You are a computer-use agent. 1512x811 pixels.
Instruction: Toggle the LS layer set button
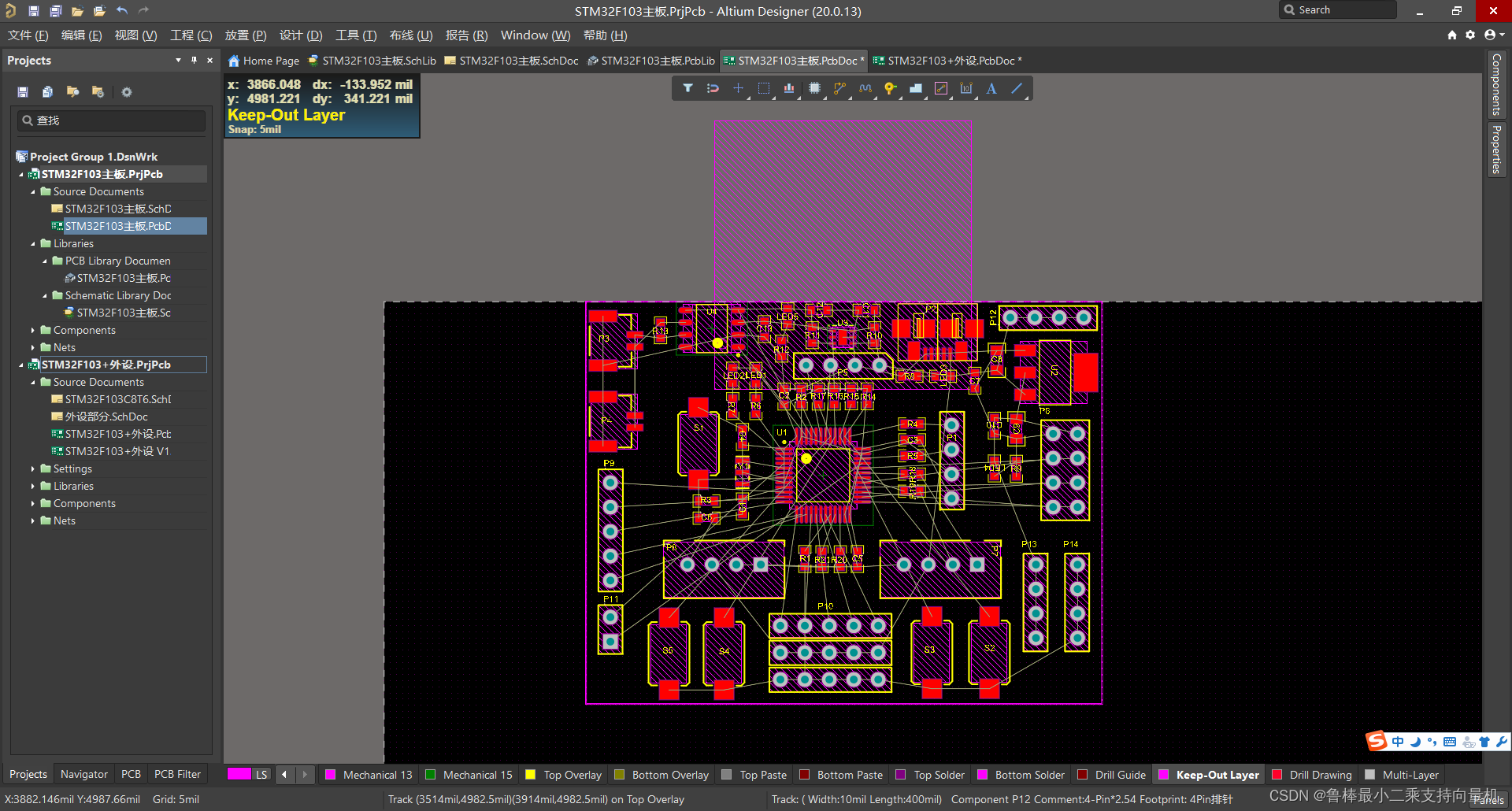click(261, 775)
